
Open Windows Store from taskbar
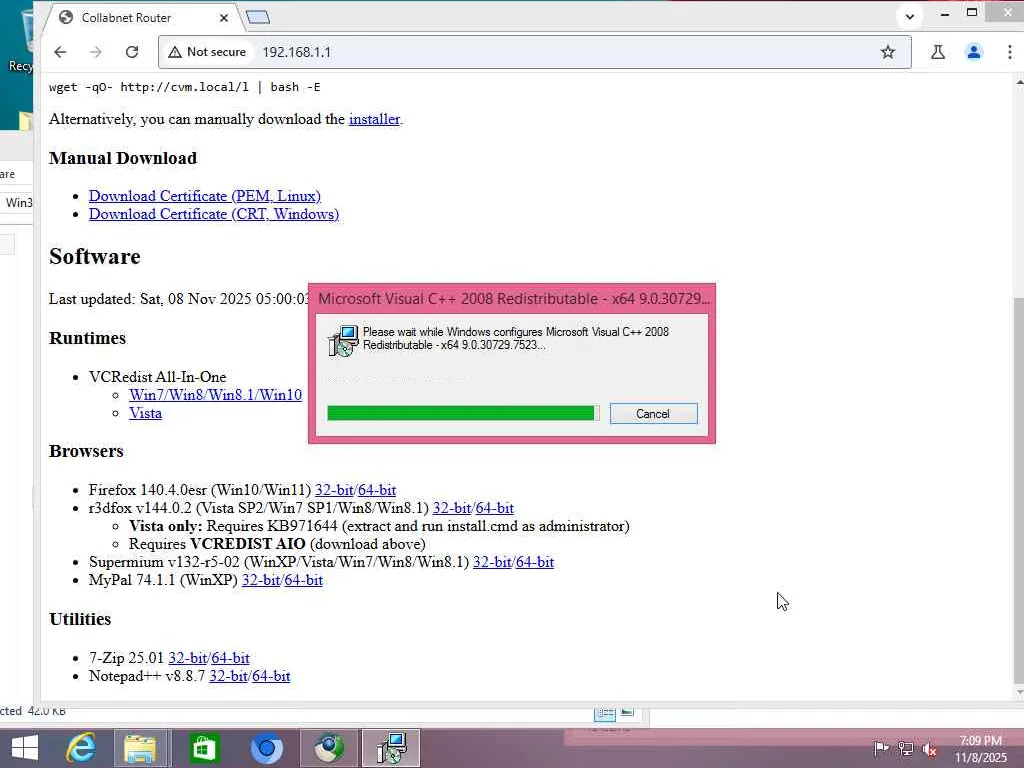(204, 748)
